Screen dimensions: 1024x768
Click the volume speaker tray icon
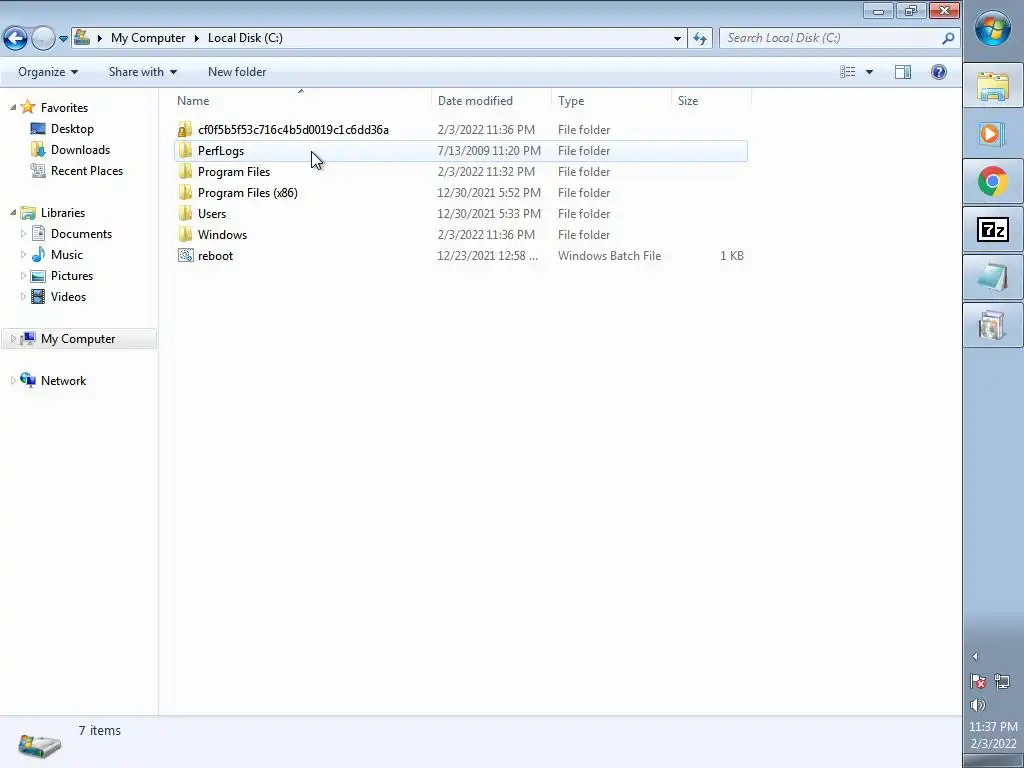pos(978,705)
